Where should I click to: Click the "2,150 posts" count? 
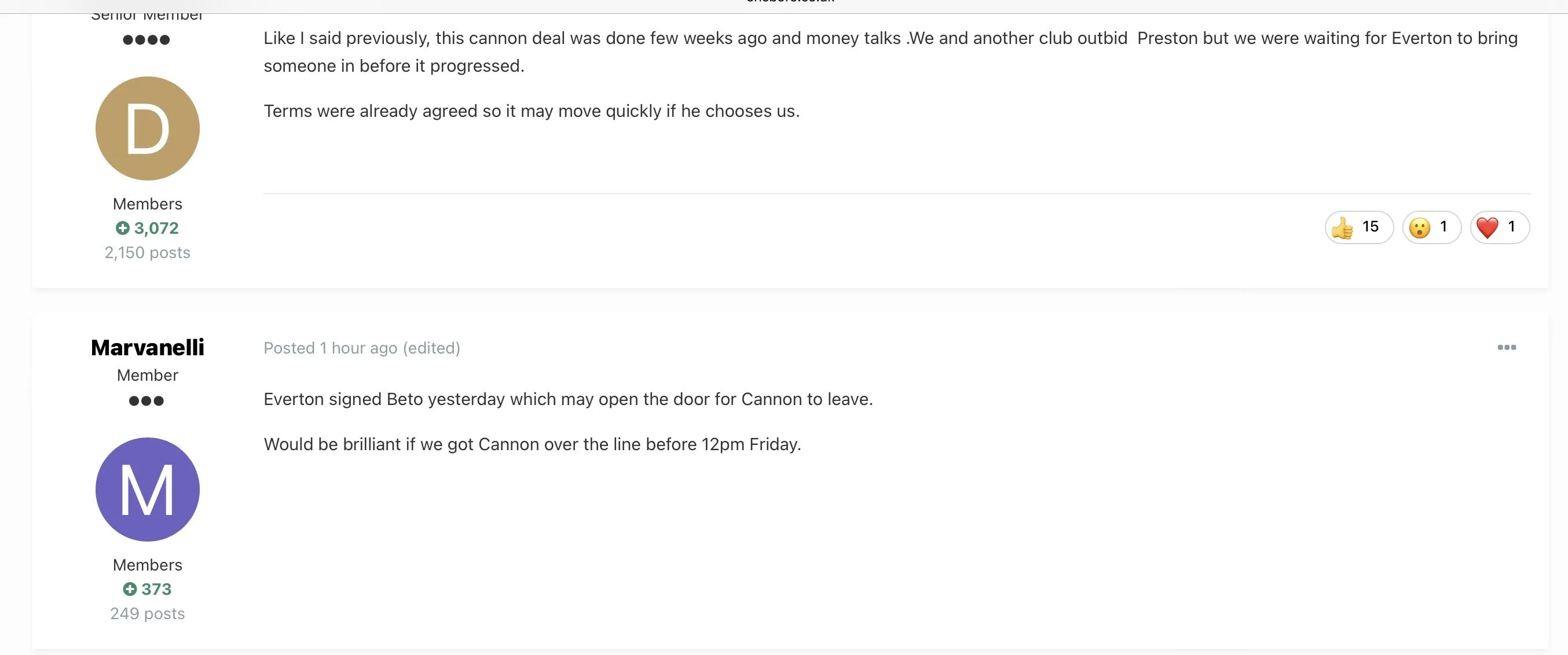pos(147,252)
